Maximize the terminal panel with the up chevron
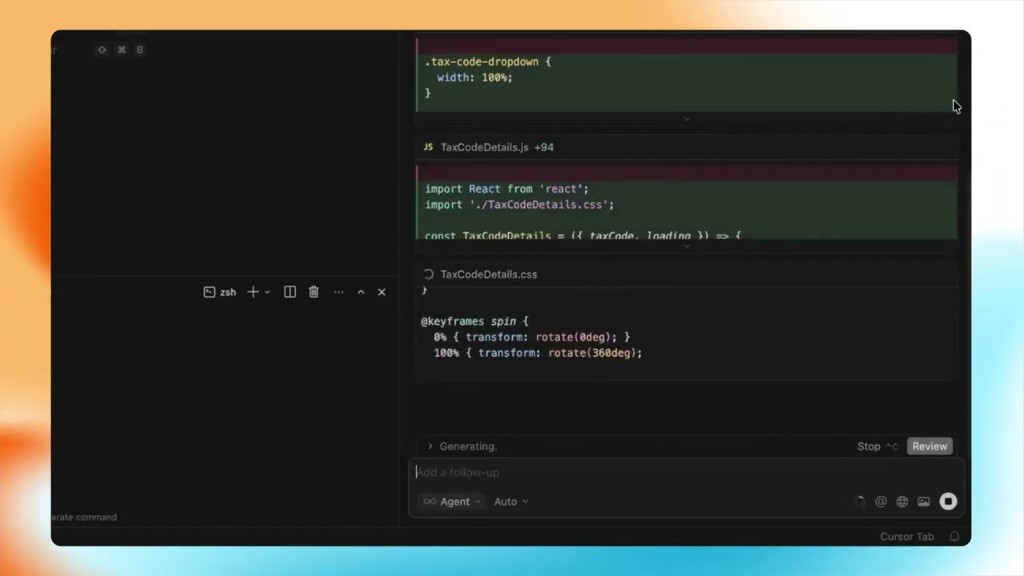This screenshot has height=576, width=1024. pyautogui.click(x=361, y=292)
